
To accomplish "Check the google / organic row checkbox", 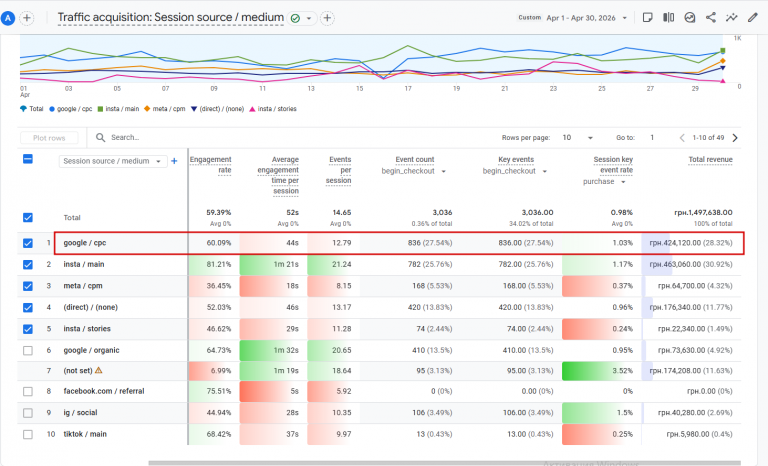I will click(28, 350).
